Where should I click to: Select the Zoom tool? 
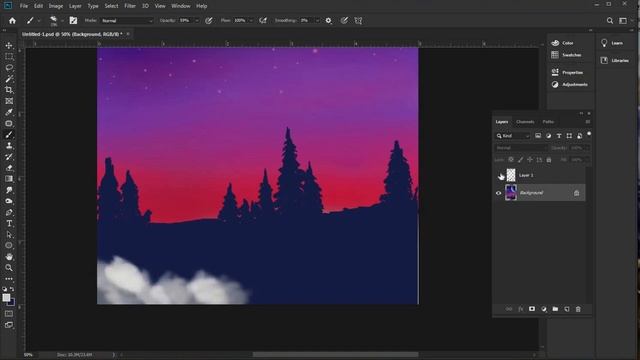pos(9,268)
